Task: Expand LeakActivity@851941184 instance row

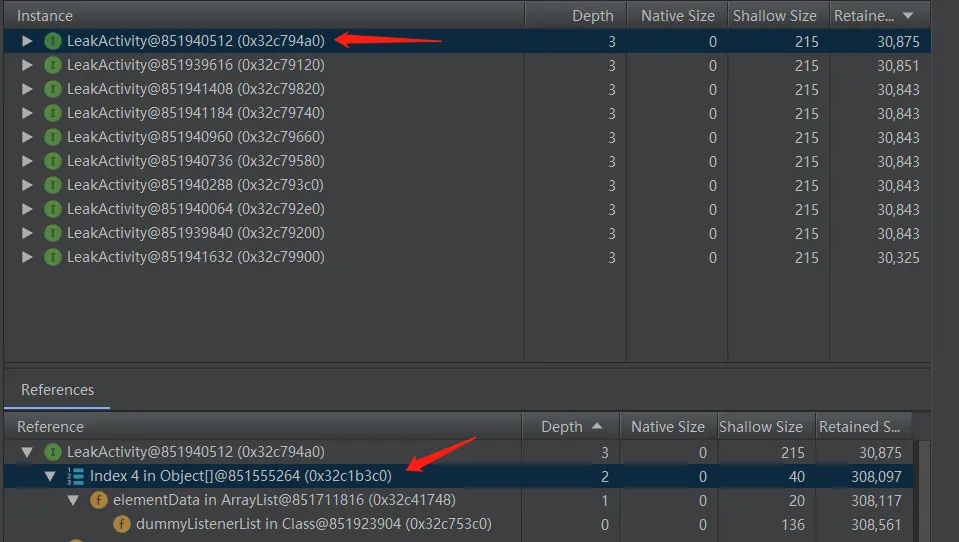Action: [x=27, y=113]
